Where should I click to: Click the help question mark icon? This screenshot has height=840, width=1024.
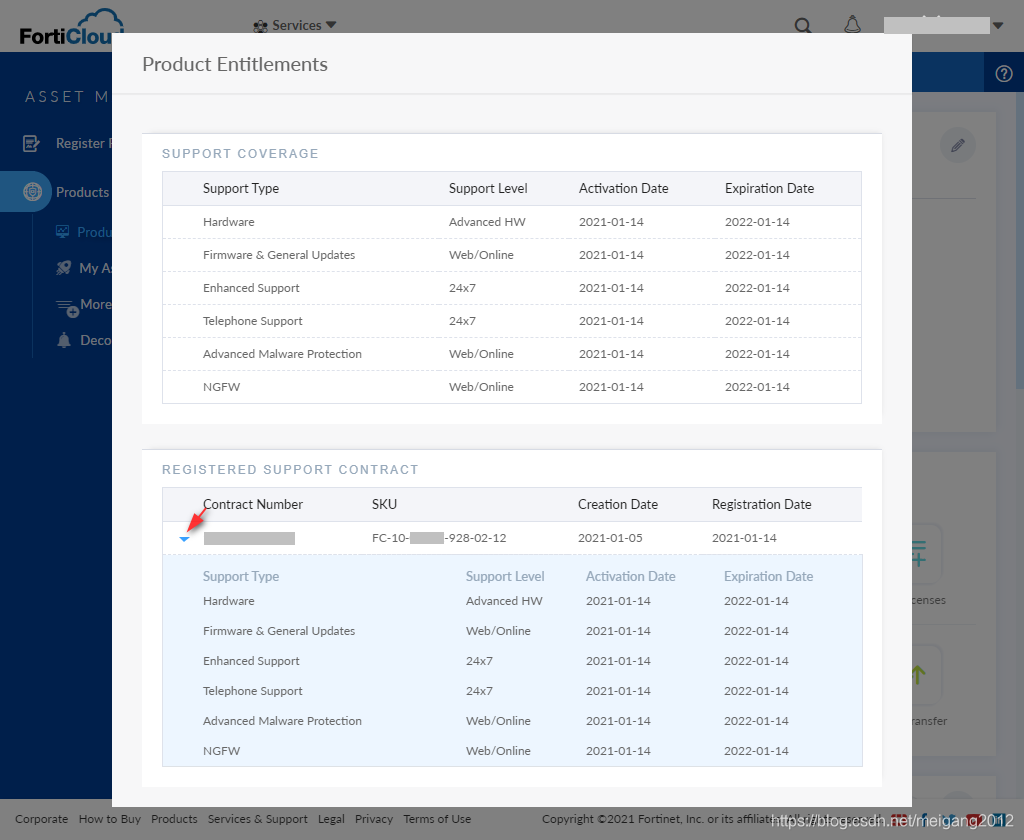(x=1004, y=74)
